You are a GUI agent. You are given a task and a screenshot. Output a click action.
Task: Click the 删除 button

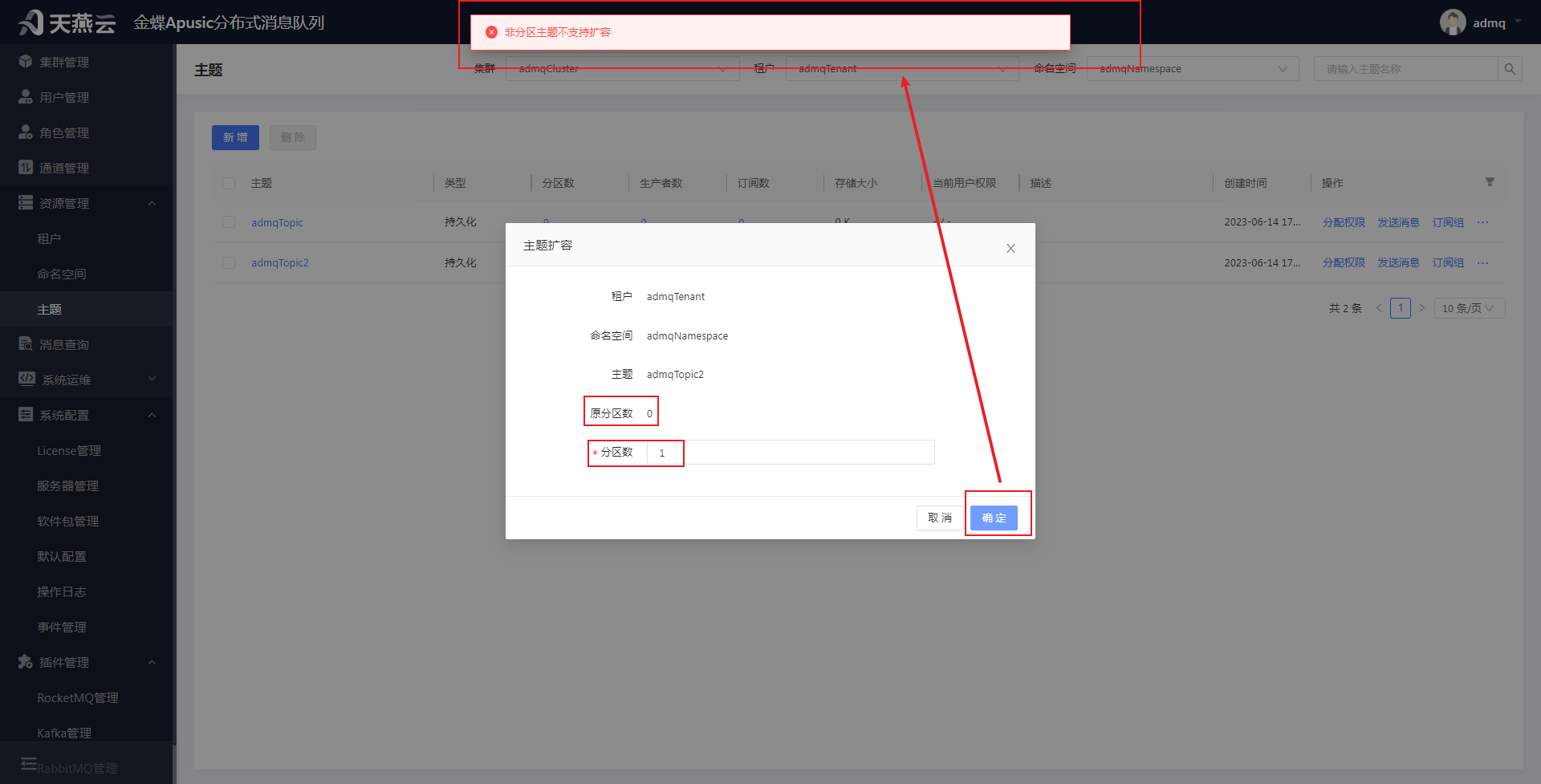tap(293, 137)
